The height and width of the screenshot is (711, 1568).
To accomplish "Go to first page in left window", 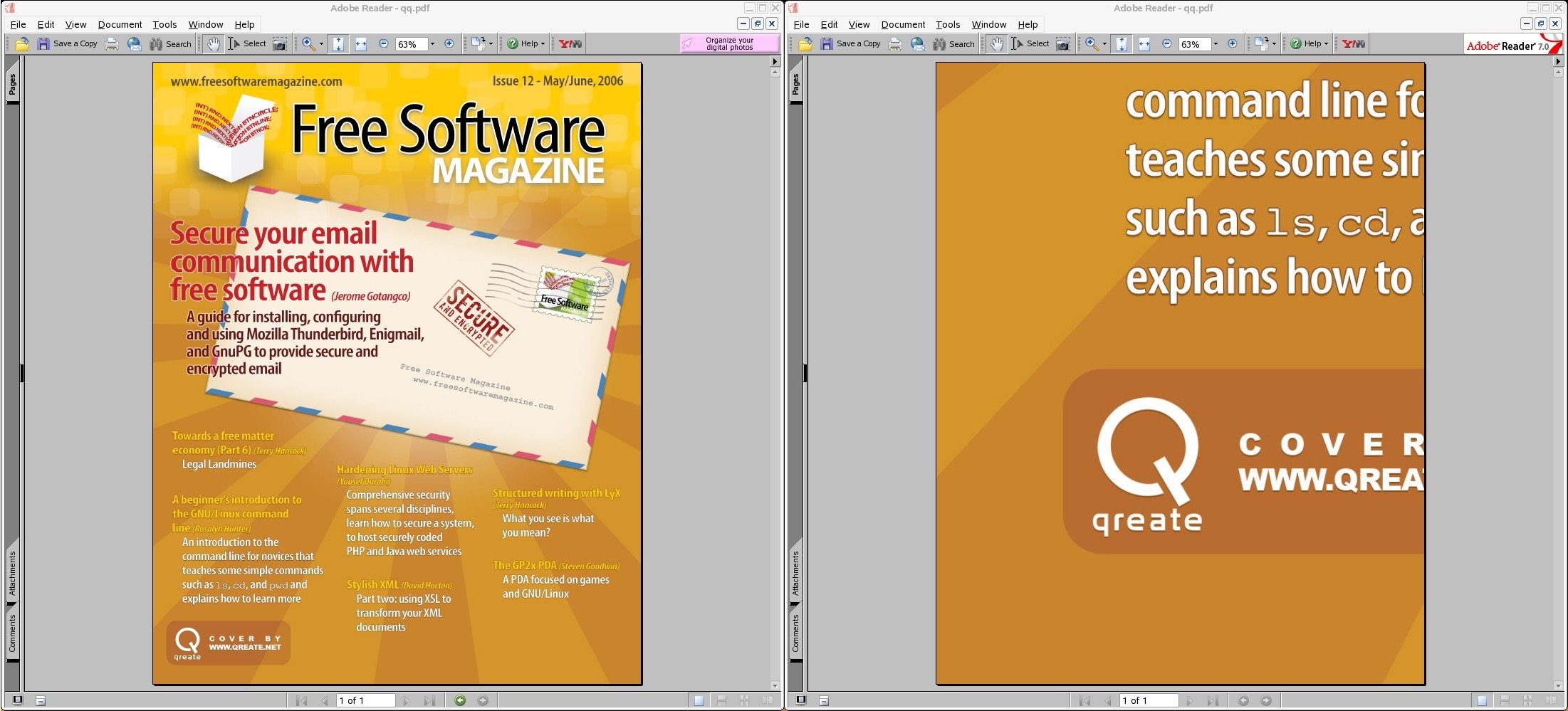I will point(301,701).
